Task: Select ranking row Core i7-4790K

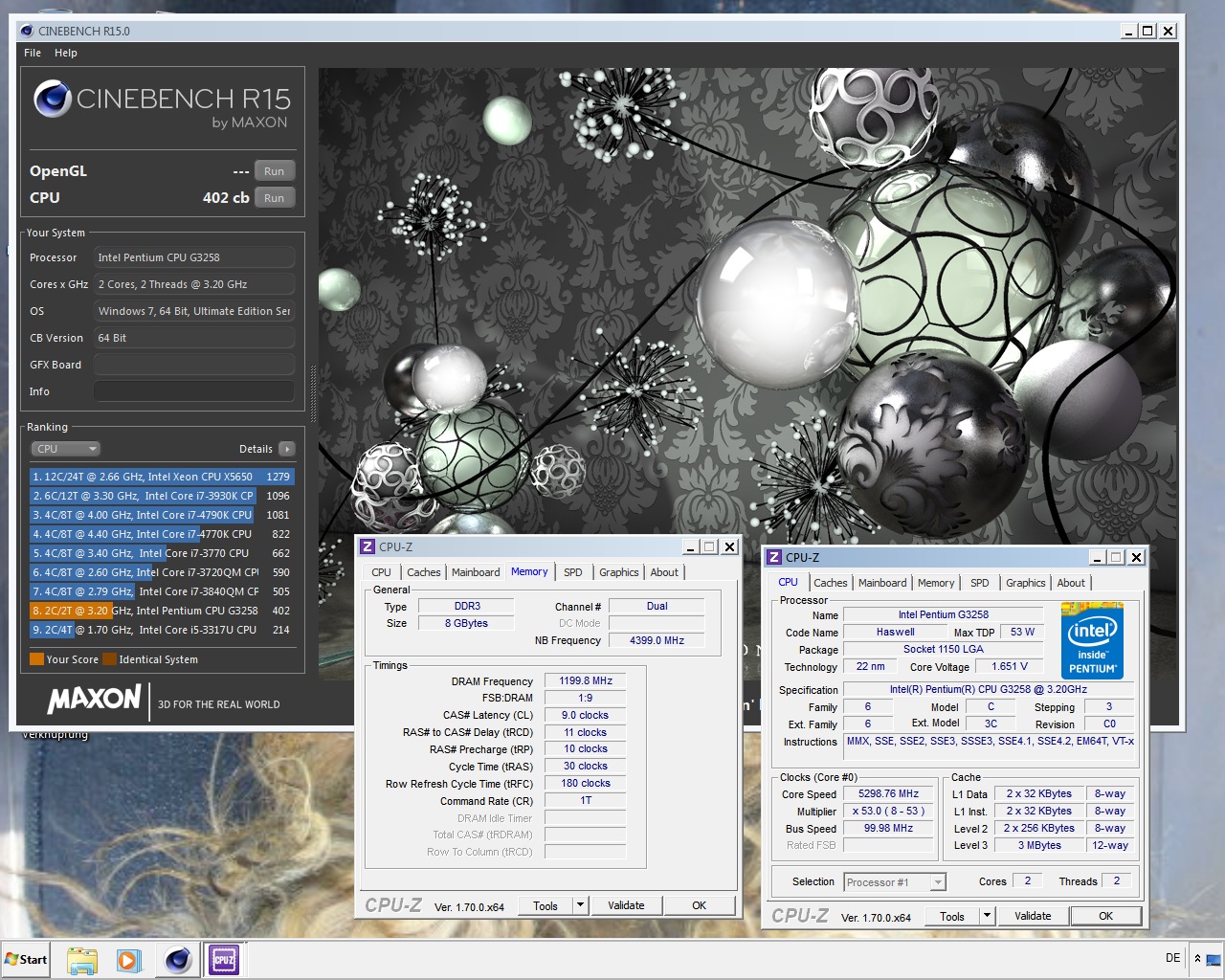Action: (x=162, y=515)
